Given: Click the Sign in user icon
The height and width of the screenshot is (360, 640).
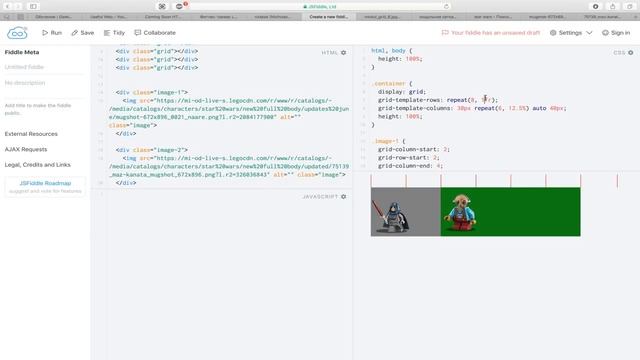Looking at the screenshot, I should click(x=605, y=33).
